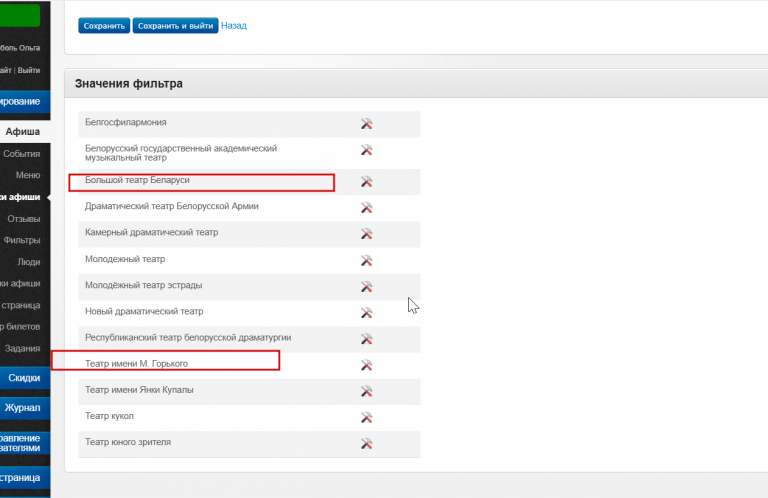This screenshot has width=768, height=498.
Task: Click tools icon for Театр кукол
Action: pos(366,418)
